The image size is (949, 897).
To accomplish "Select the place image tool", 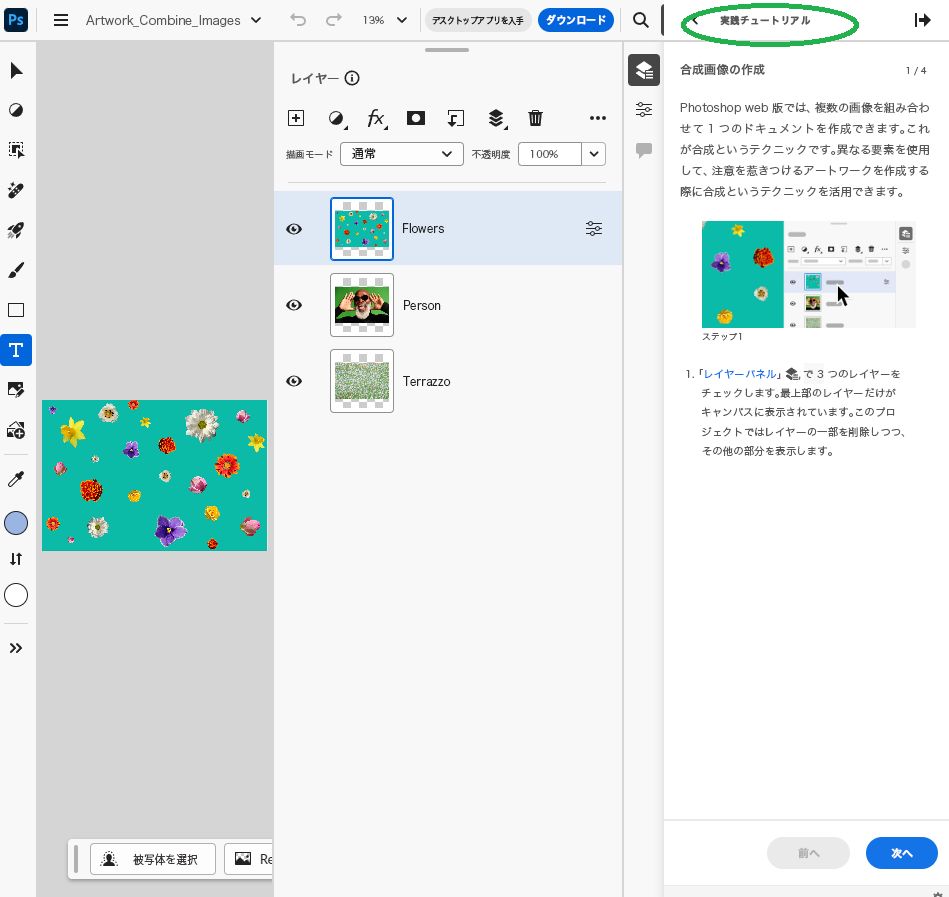I will pos(16,430).
